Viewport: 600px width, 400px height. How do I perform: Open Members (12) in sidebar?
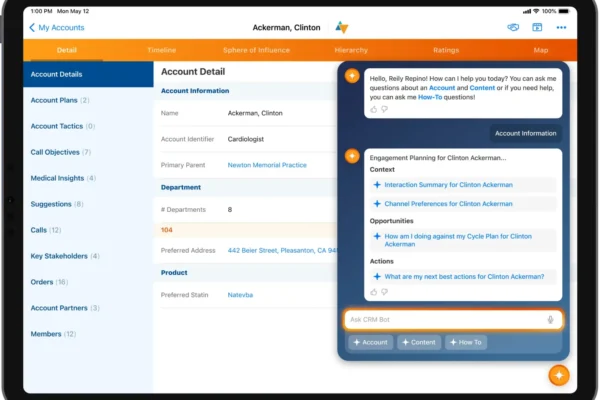[53, 334]
